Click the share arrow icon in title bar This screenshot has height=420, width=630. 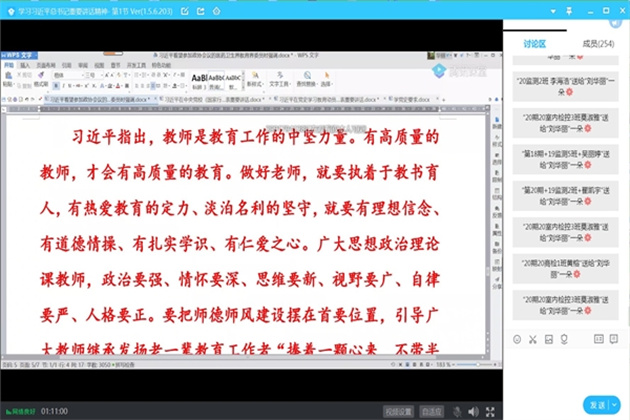[200, 11]
